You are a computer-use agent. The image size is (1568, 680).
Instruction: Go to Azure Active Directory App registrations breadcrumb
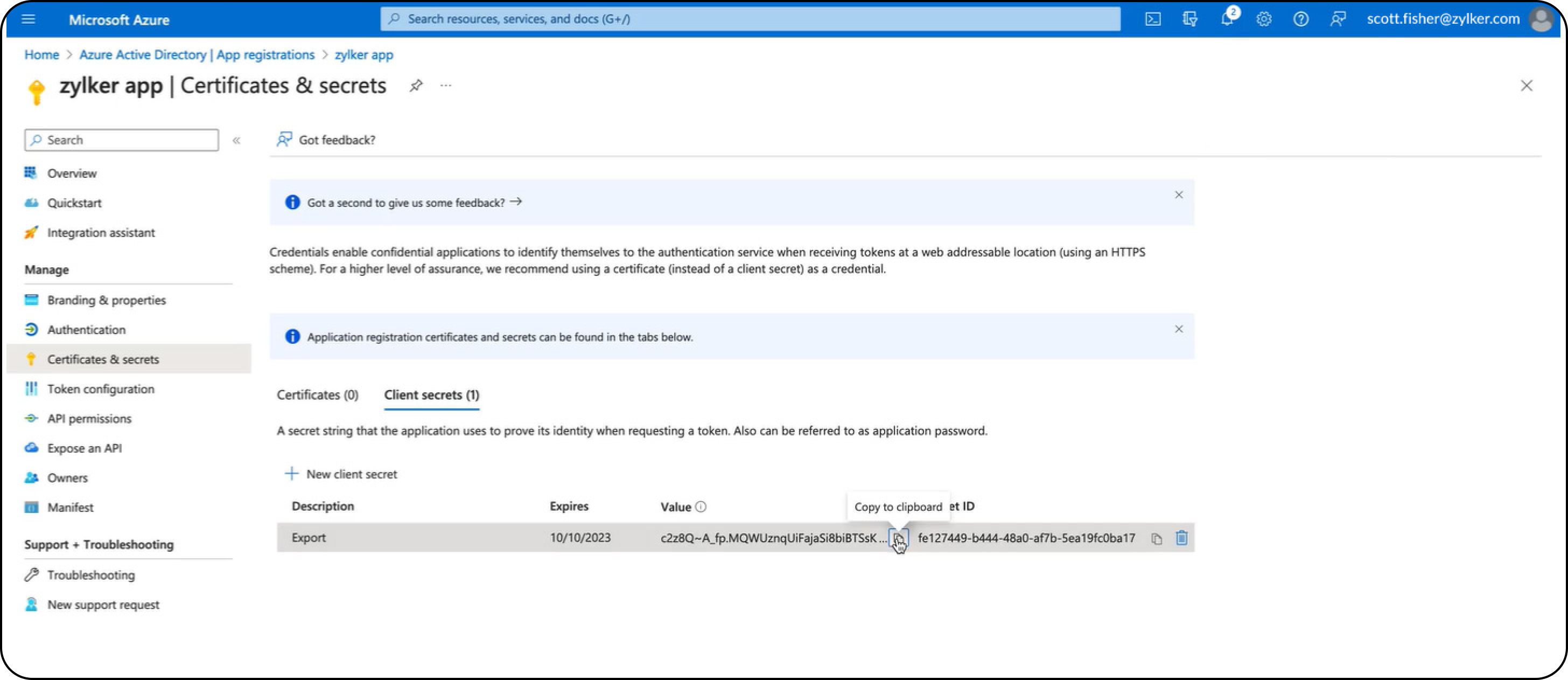197,55
